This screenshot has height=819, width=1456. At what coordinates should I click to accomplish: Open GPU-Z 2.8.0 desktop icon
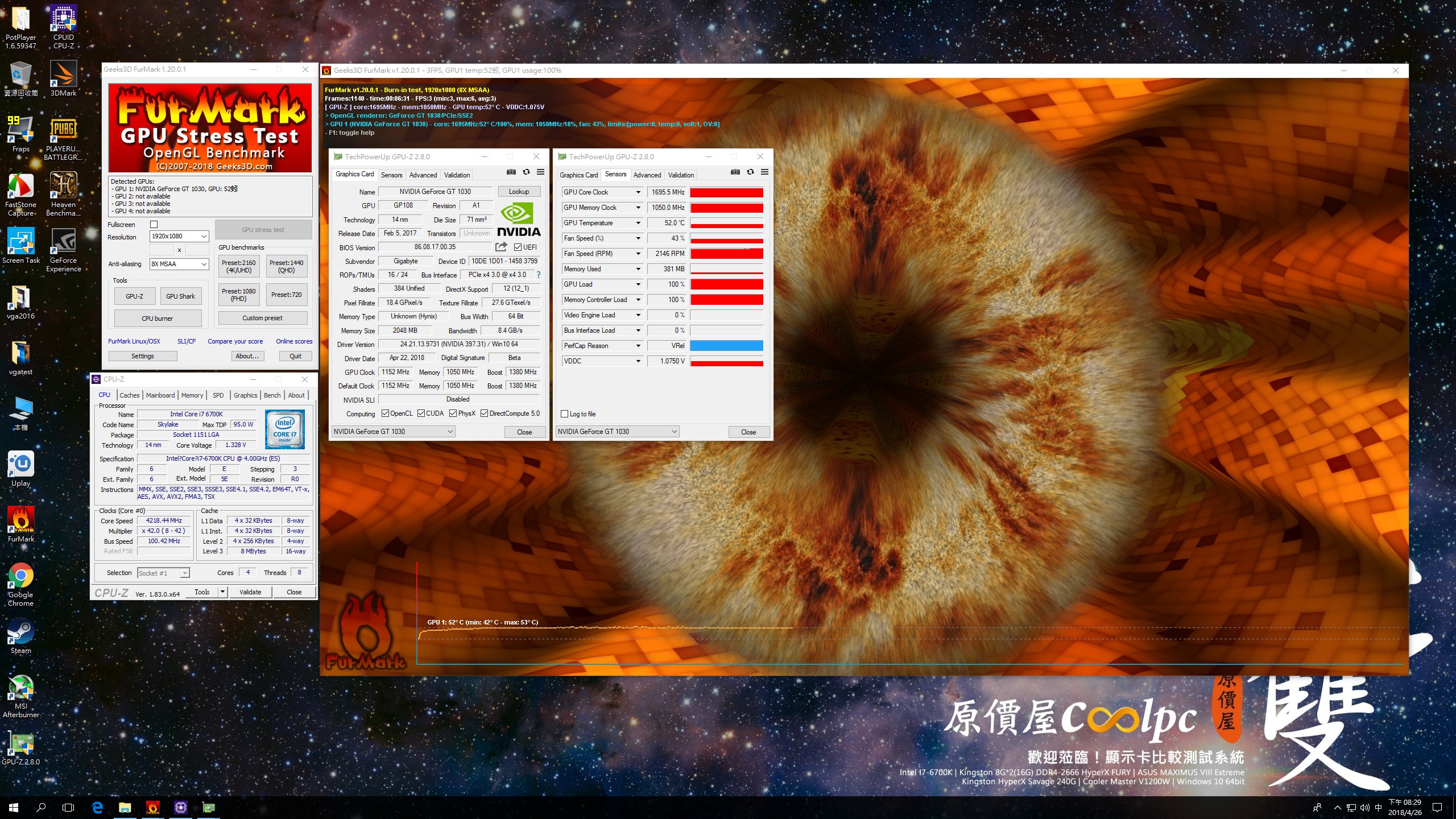coord(20,748)
